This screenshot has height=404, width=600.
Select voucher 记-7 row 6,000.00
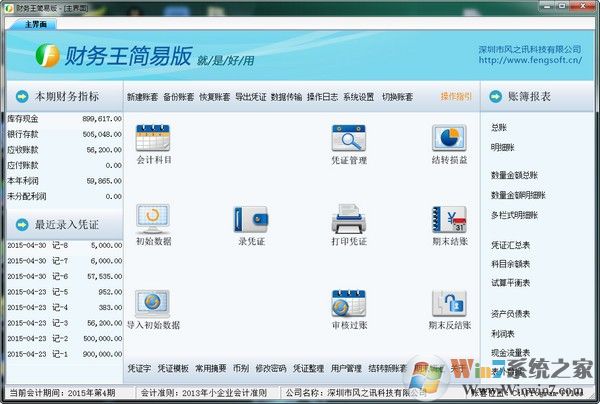65,261
